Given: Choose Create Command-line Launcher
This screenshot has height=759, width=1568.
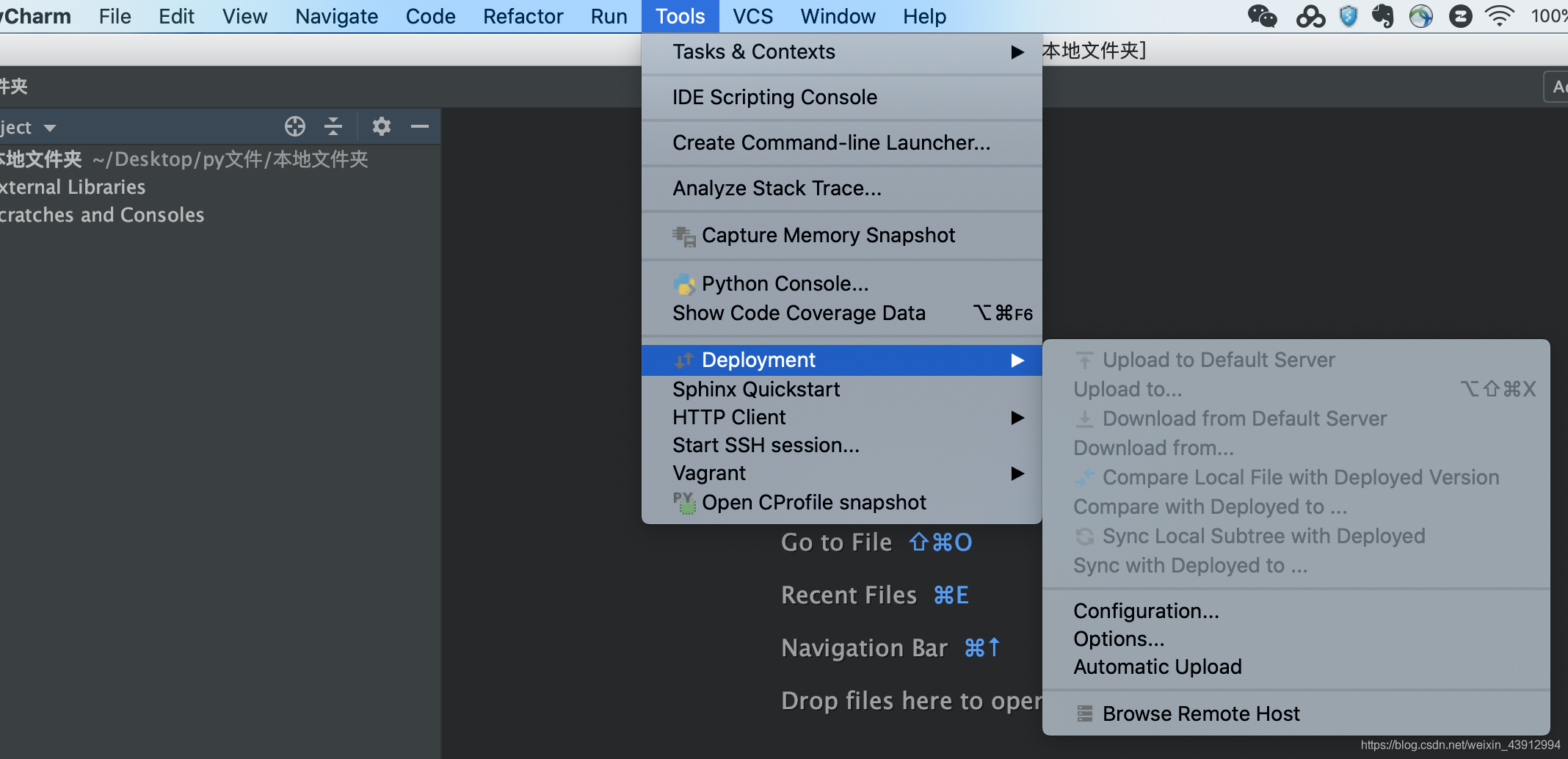Looking at the screenshot, I should (842, 143).
